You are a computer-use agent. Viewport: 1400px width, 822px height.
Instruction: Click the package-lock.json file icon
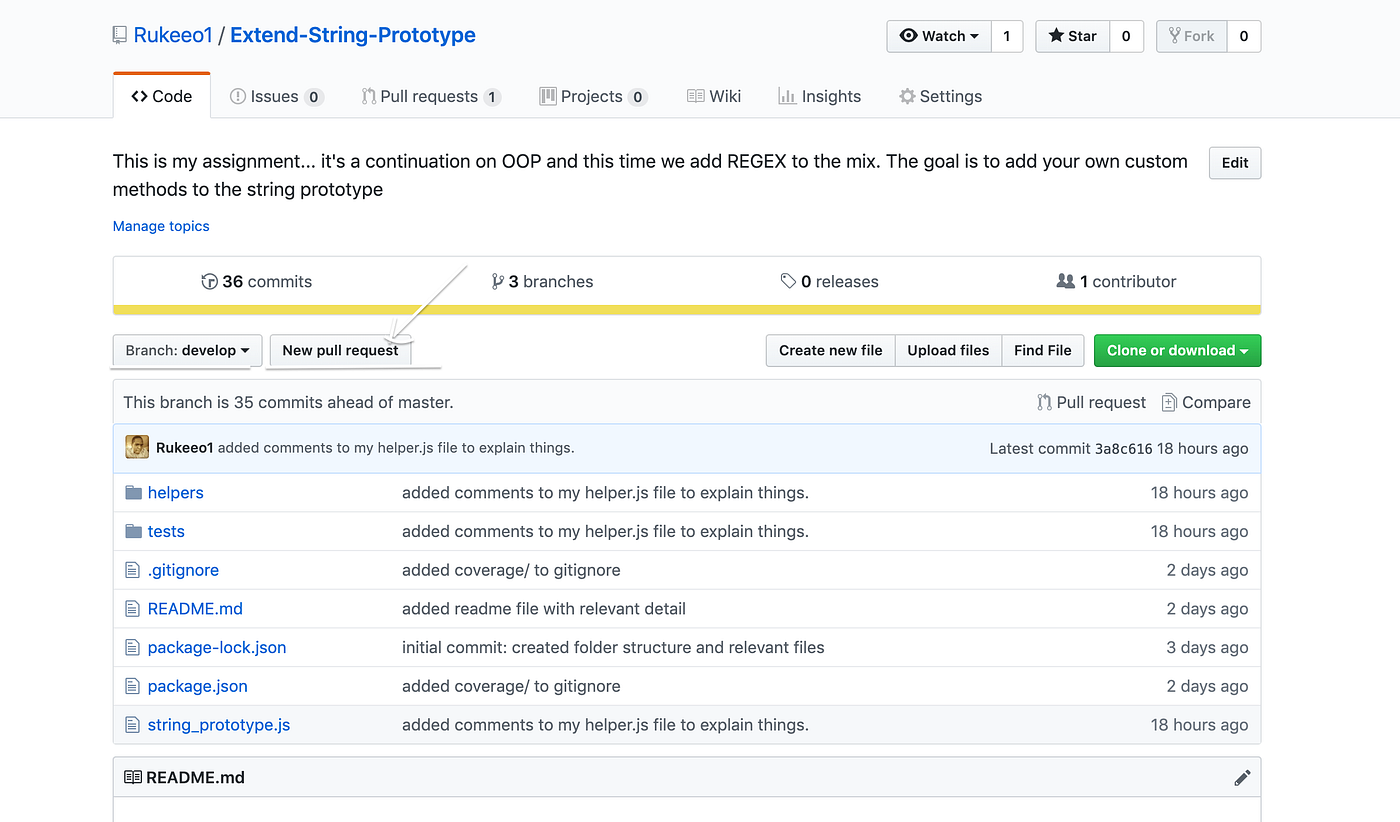pyautogui.click(x=132, y=647)
